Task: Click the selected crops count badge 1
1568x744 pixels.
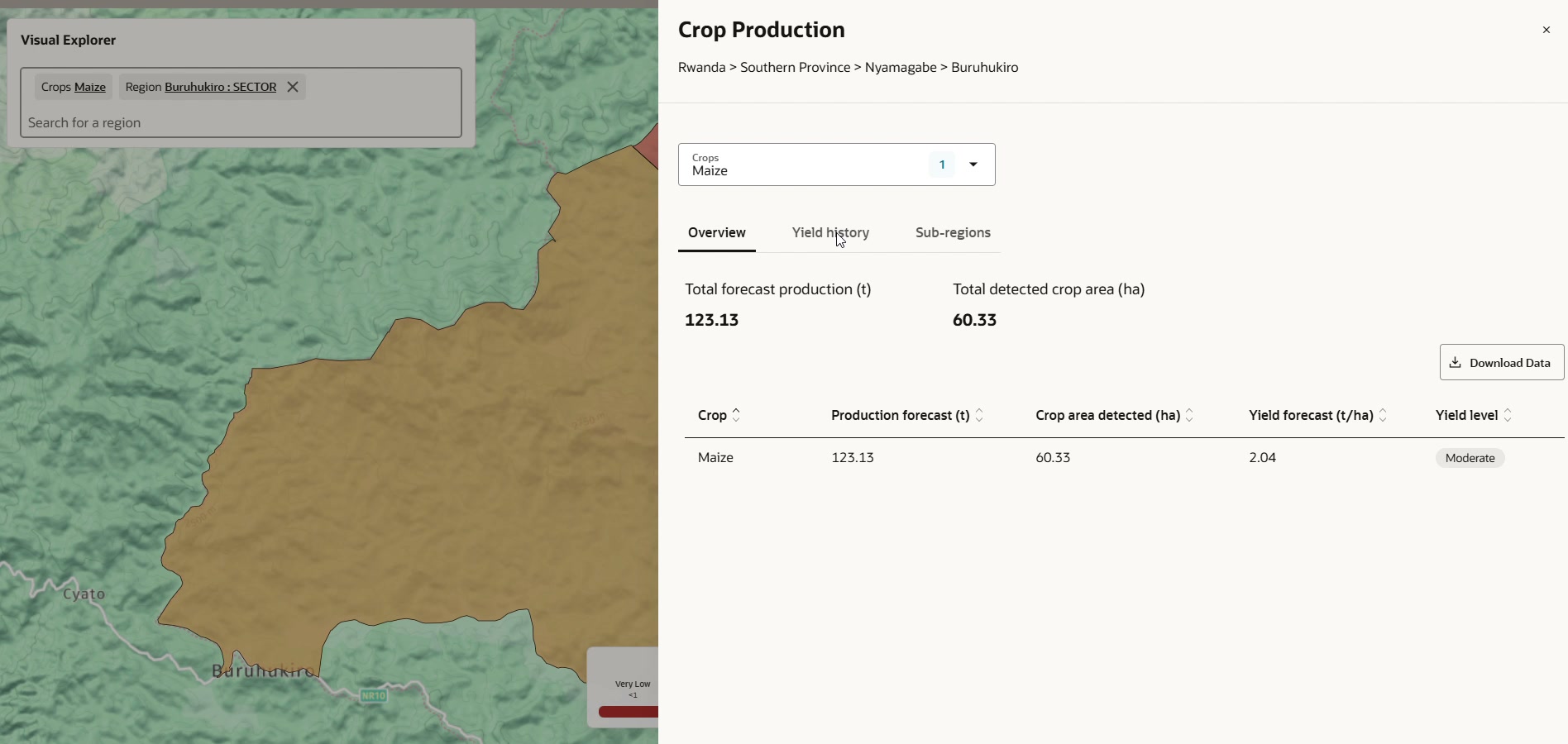Action: coord(942,165)
